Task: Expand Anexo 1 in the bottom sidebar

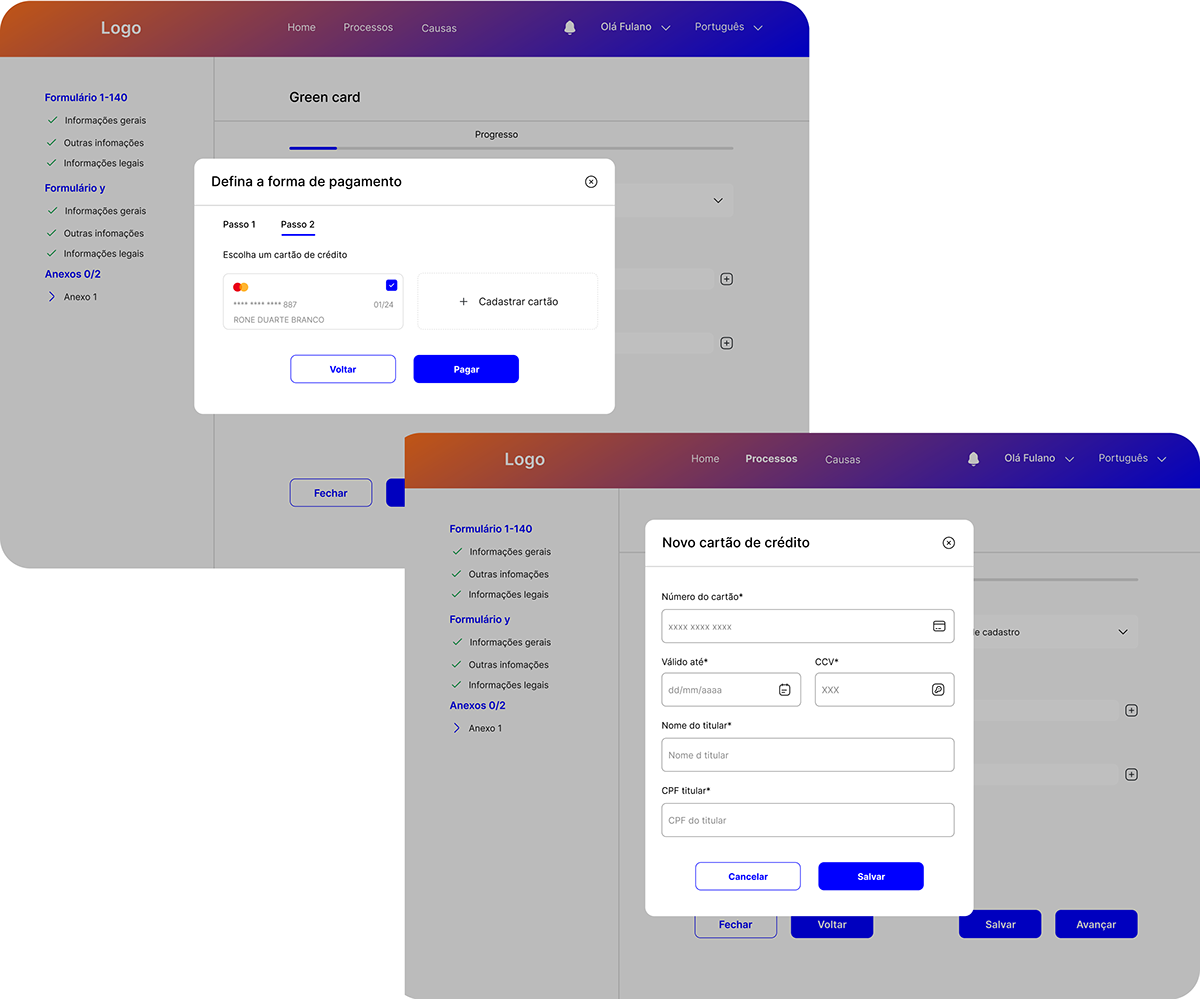Action: click(457, 728)
